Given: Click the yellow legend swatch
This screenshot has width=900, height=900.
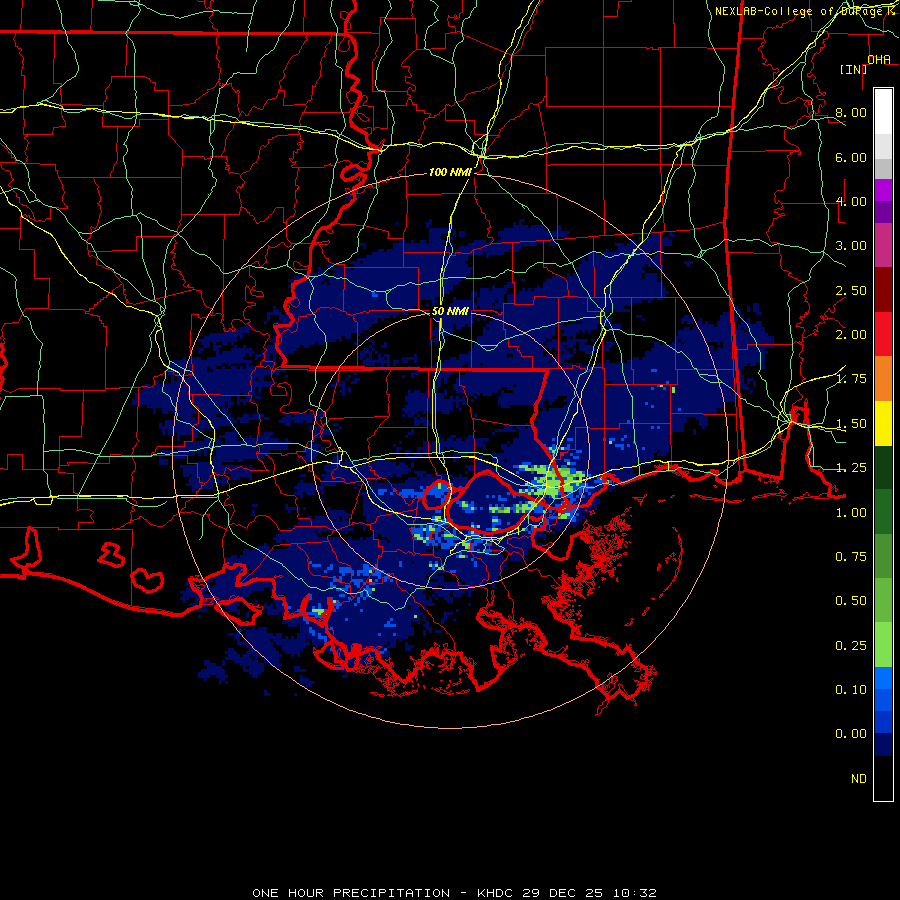Looking at the screenshot, I should point(883,422).
